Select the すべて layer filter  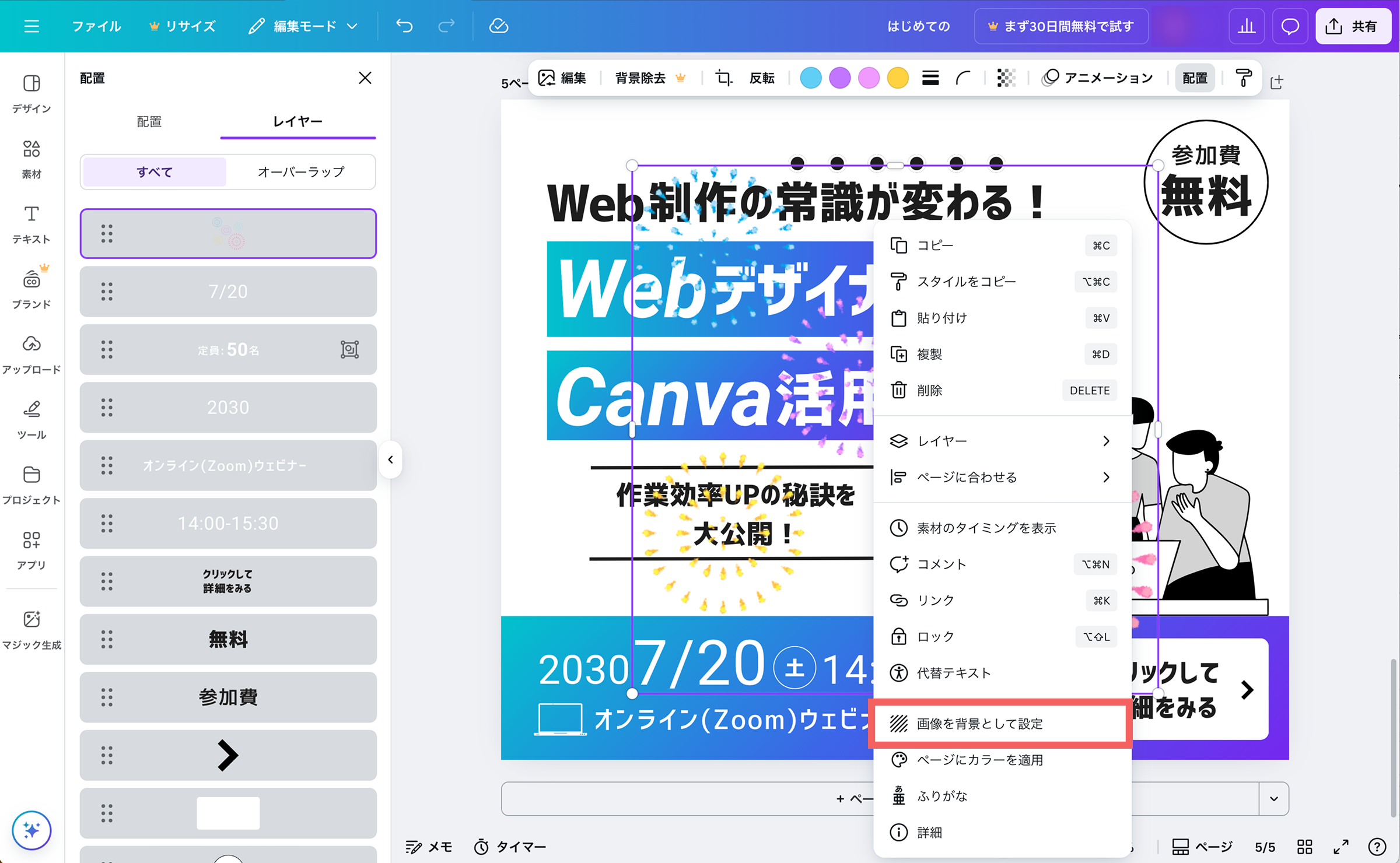click(155, 172)
